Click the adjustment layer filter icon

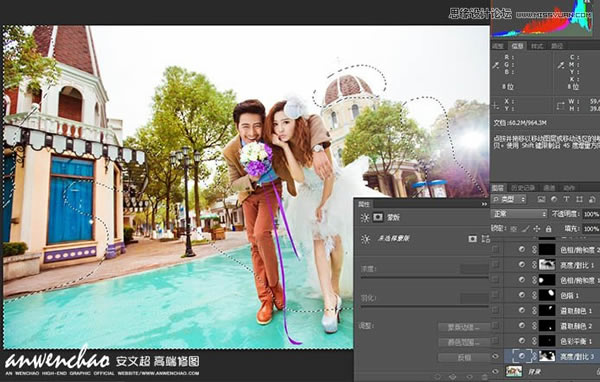(554, 199)
